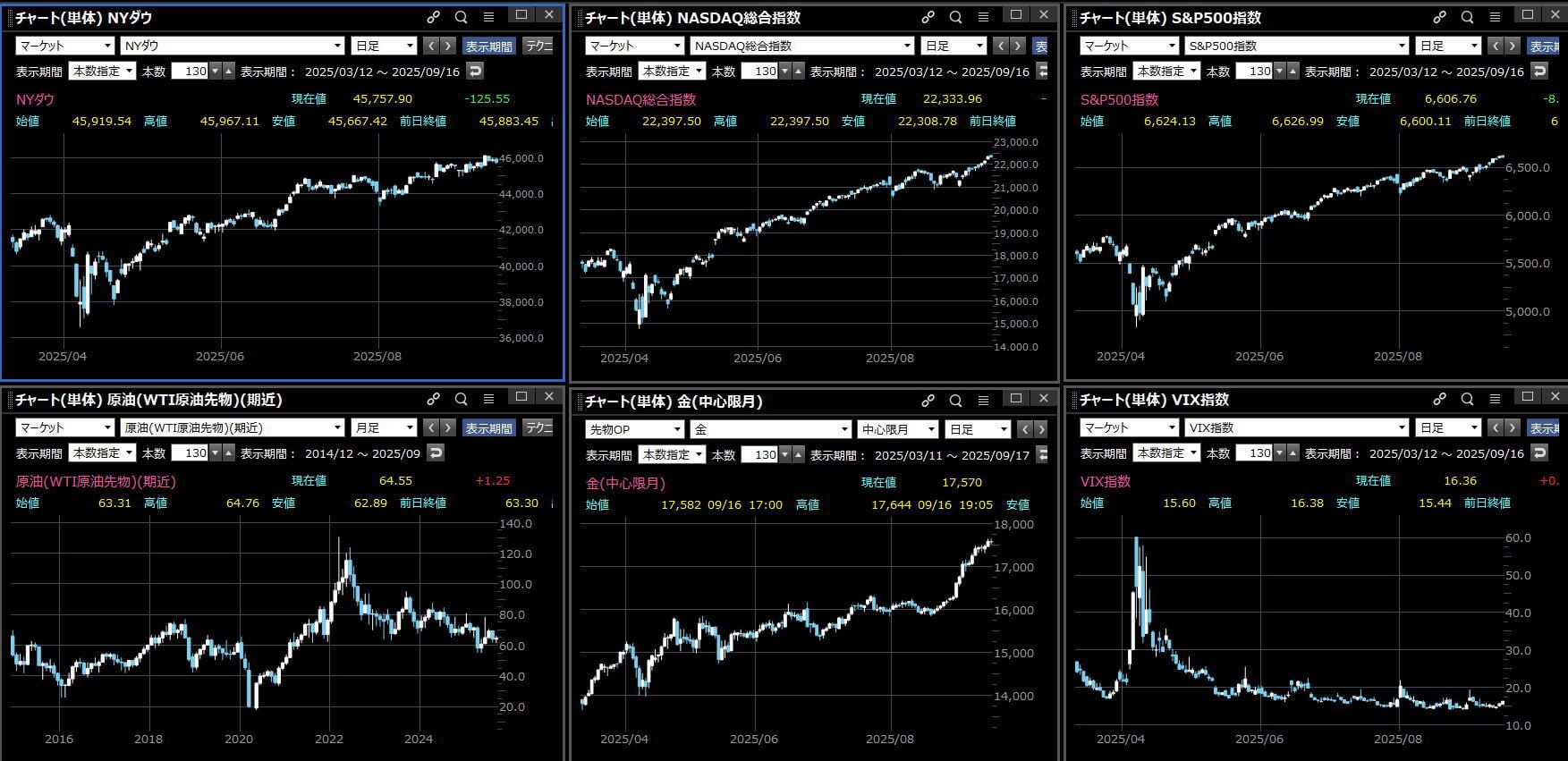This screenshot has width=1568, height=761.
Task: Click テクニ button in 原油 chart toolbar
Action: [x=538, y=428]
